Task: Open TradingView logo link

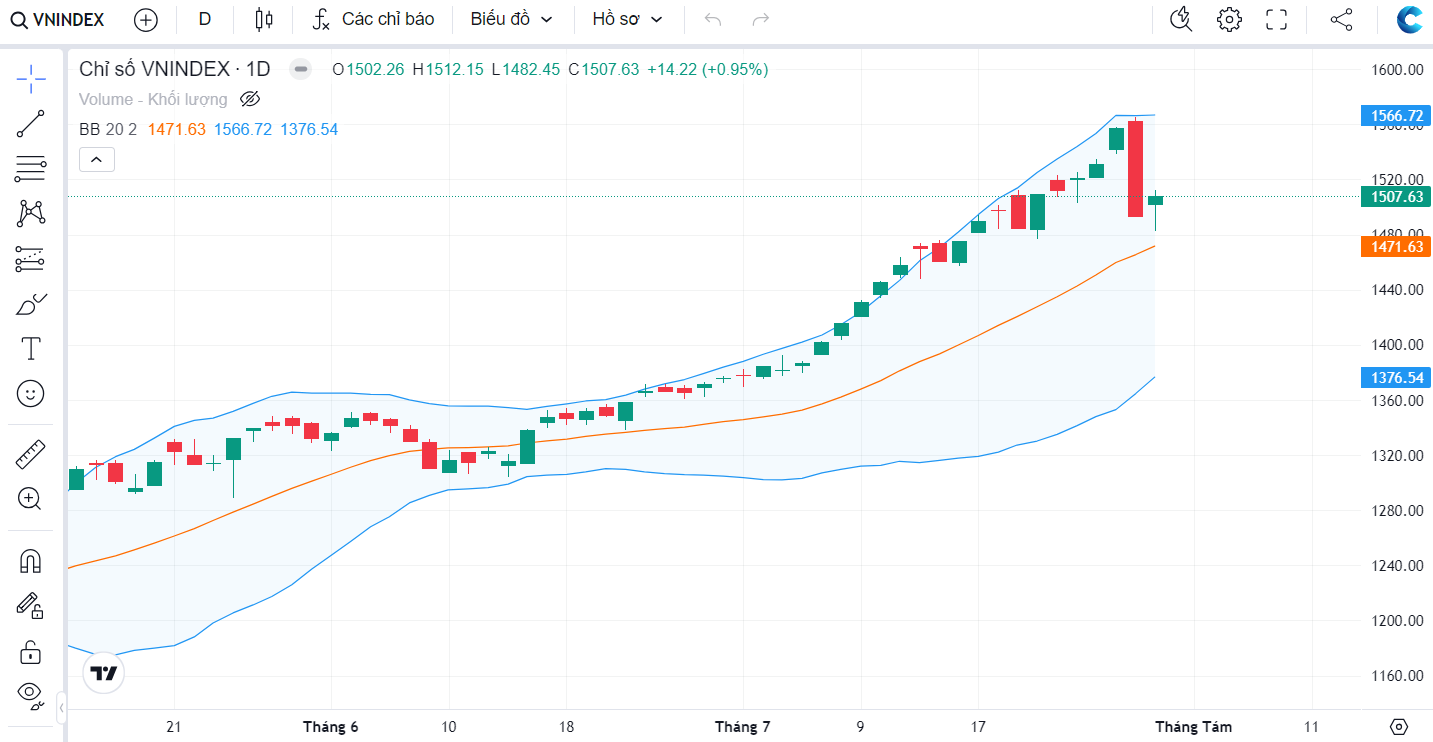Action: [103, 673]
